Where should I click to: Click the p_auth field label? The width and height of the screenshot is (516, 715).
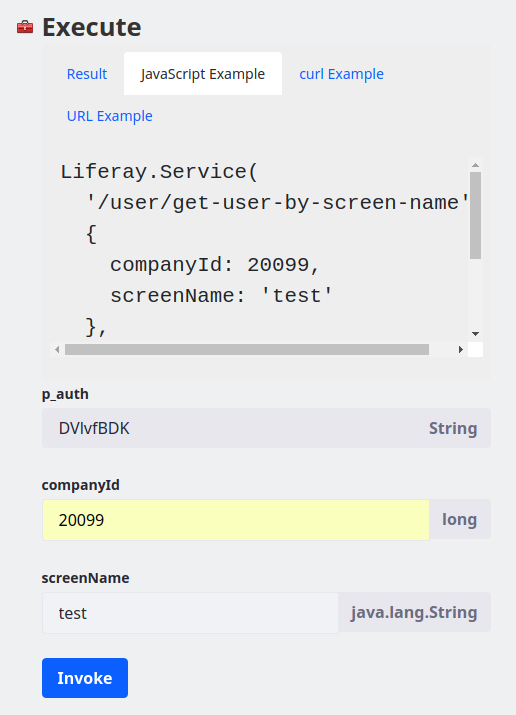pos(65,394)
